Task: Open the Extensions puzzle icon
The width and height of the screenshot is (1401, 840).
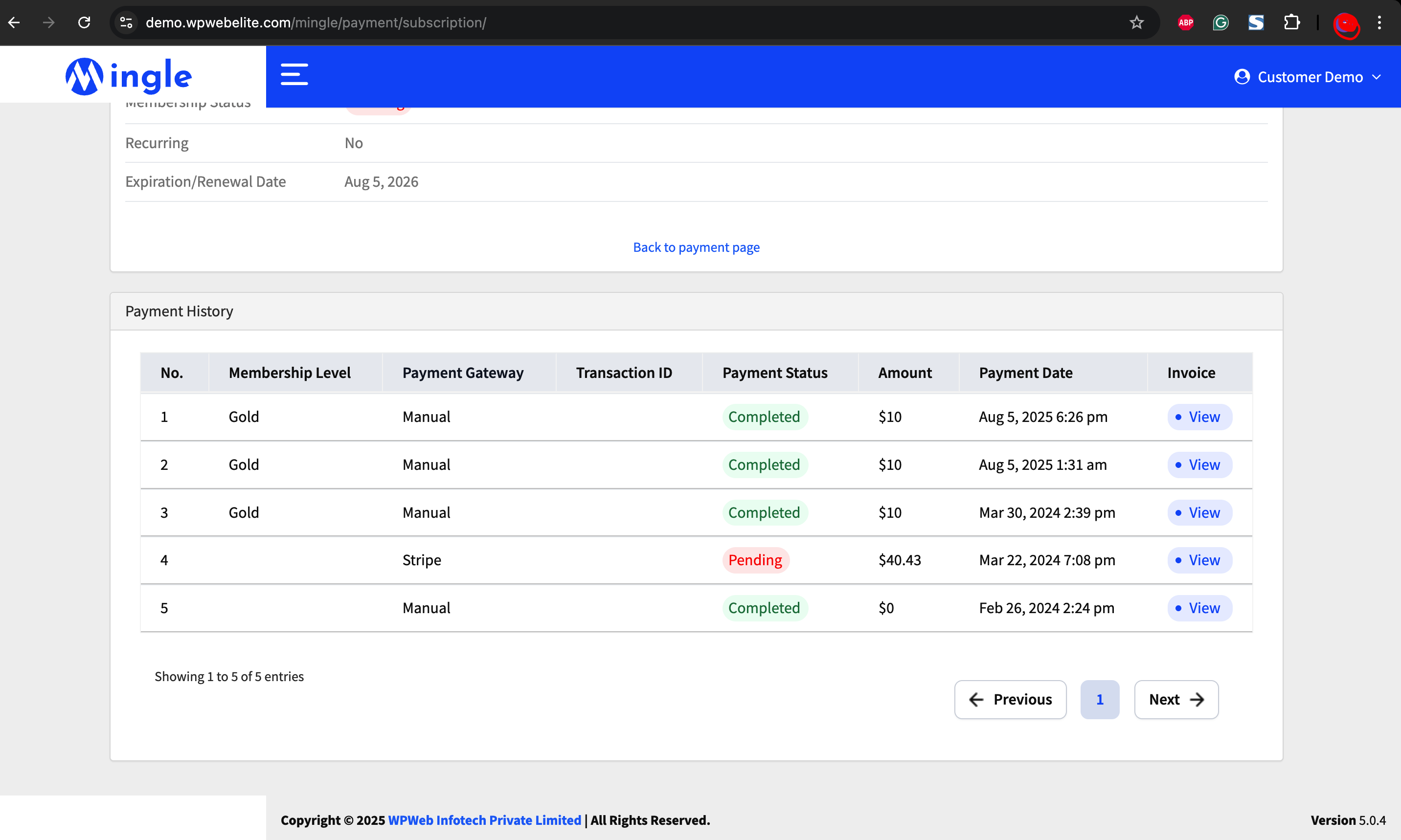Action: coord(1291,22)
